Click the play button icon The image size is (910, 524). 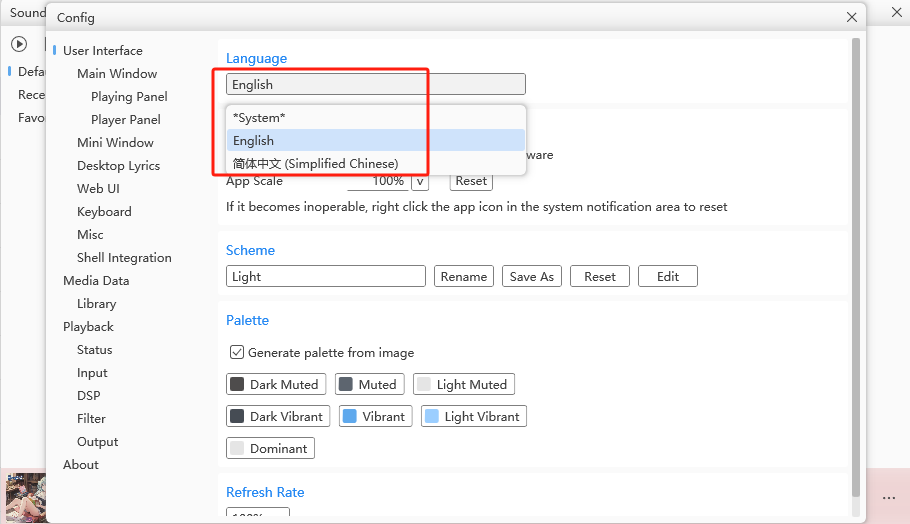click(x=19, y=44)
